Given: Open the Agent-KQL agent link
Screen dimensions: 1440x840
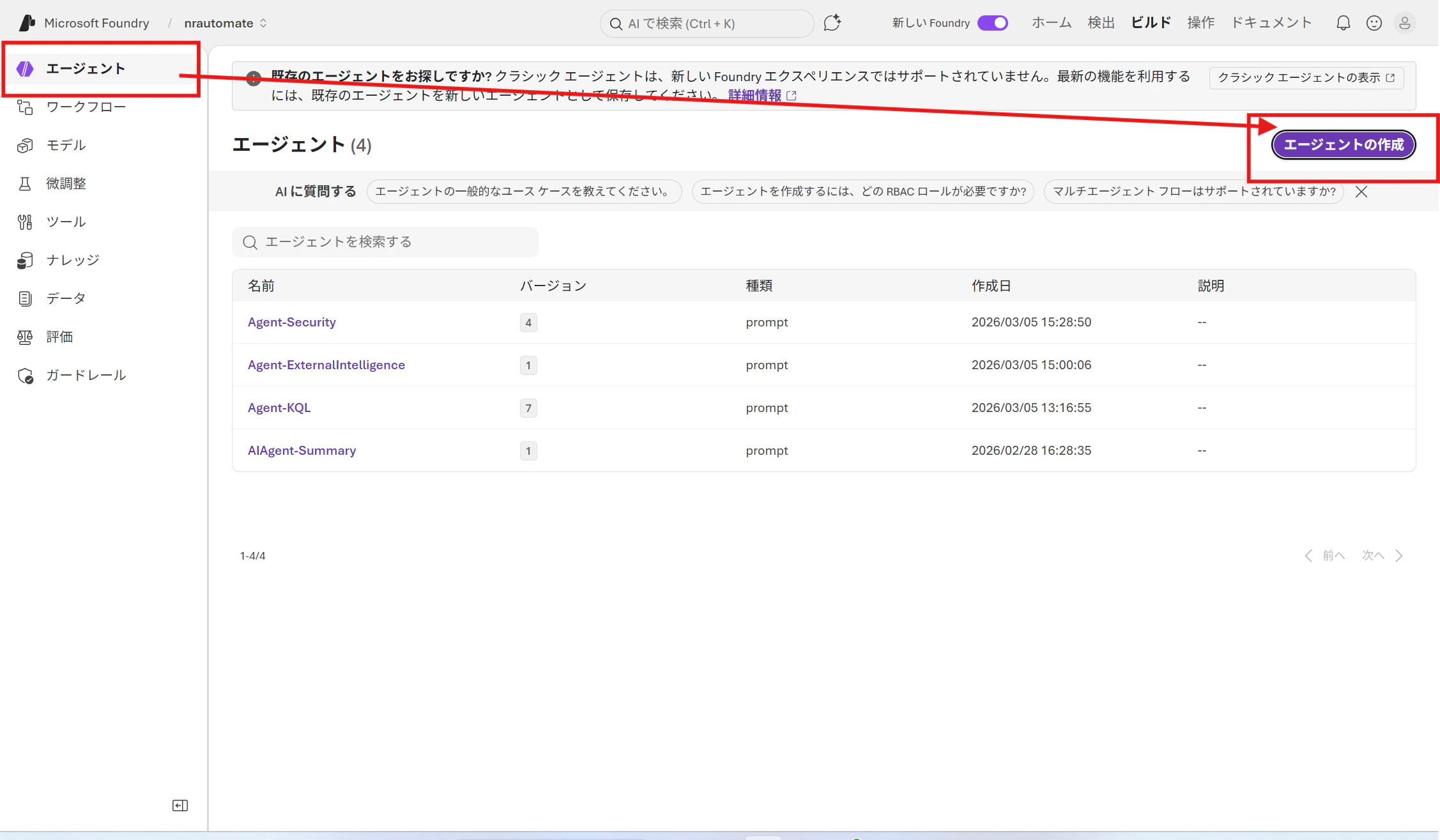Looking at the screenshot, I should 279,408.
